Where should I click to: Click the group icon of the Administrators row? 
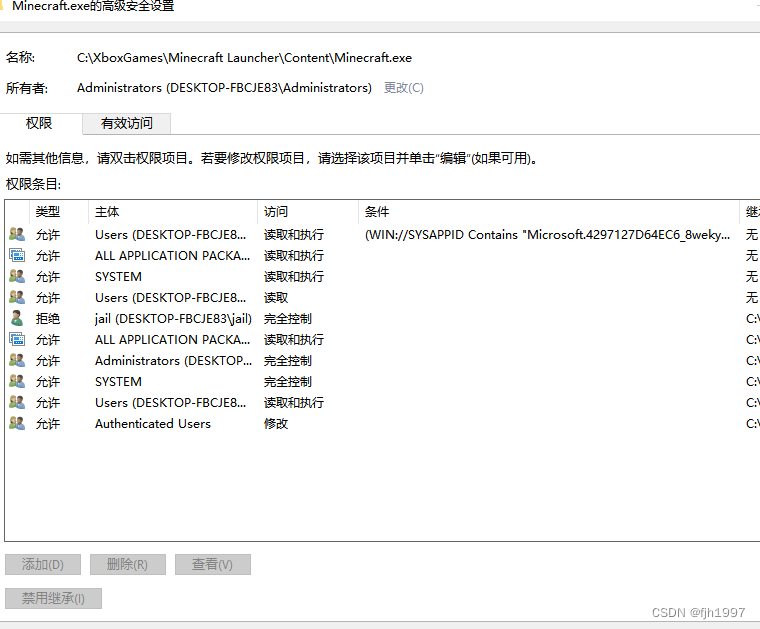pyautogui.click(x=17, y=361)
